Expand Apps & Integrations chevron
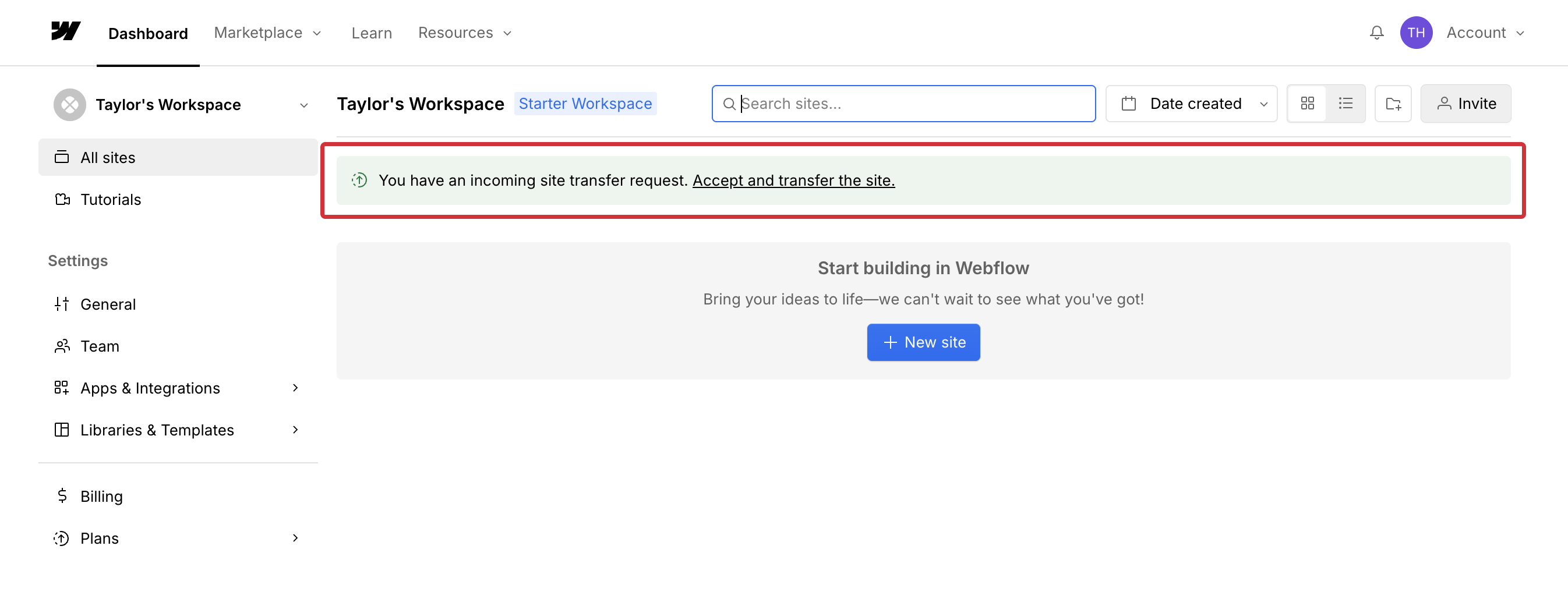 [x=295, y=388]
